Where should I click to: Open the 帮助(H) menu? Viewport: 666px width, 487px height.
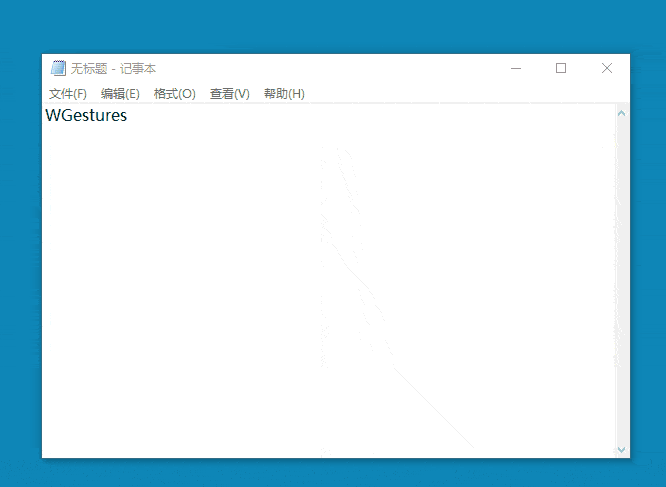pos(284,94)
